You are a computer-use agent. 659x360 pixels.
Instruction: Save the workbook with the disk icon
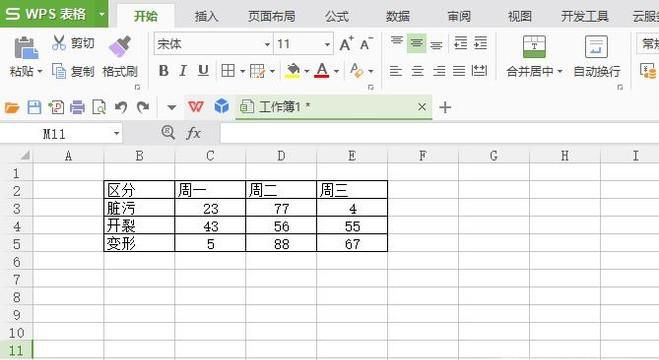(x=34, y=107)
